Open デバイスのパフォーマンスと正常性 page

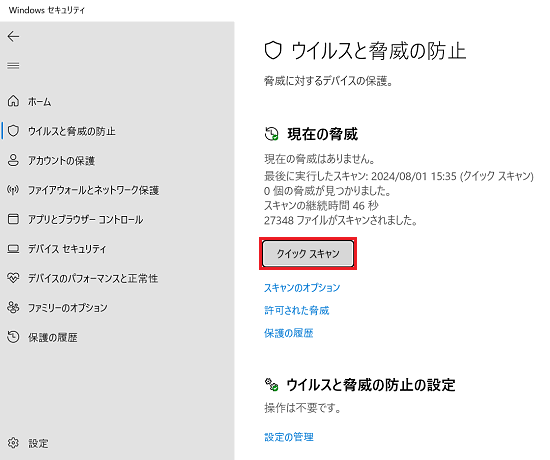click(93, 278)
